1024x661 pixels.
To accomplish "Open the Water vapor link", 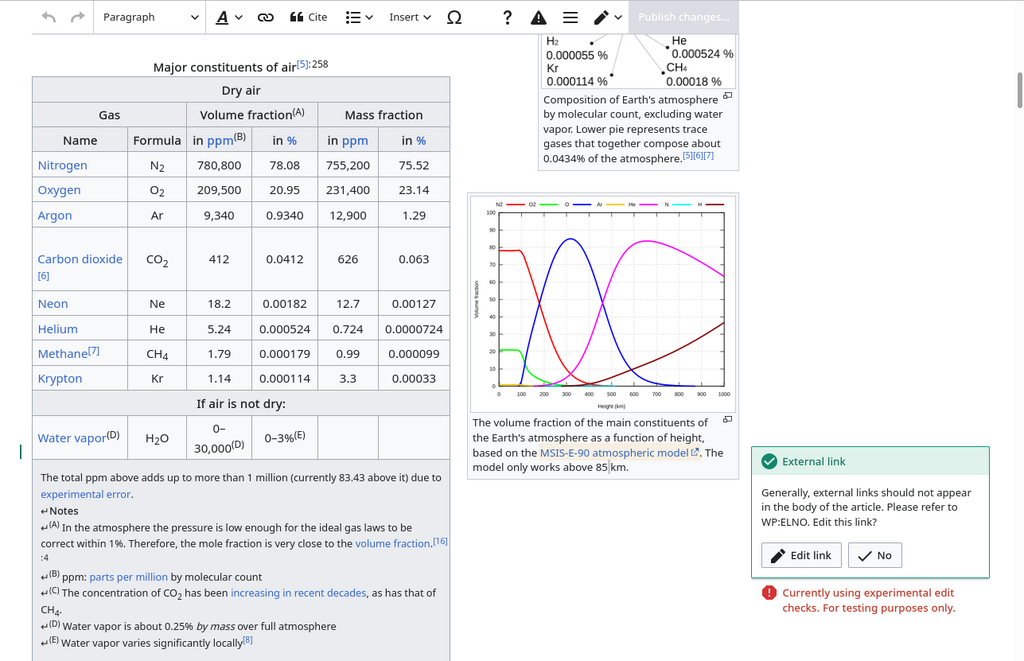I will (71, 438).
